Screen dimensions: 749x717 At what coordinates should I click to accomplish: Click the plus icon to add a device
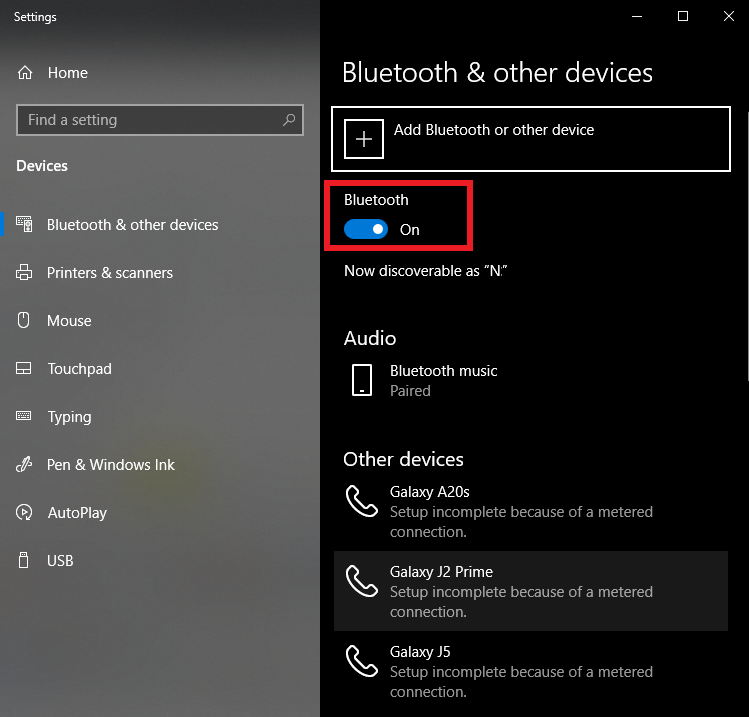point(364,139)
